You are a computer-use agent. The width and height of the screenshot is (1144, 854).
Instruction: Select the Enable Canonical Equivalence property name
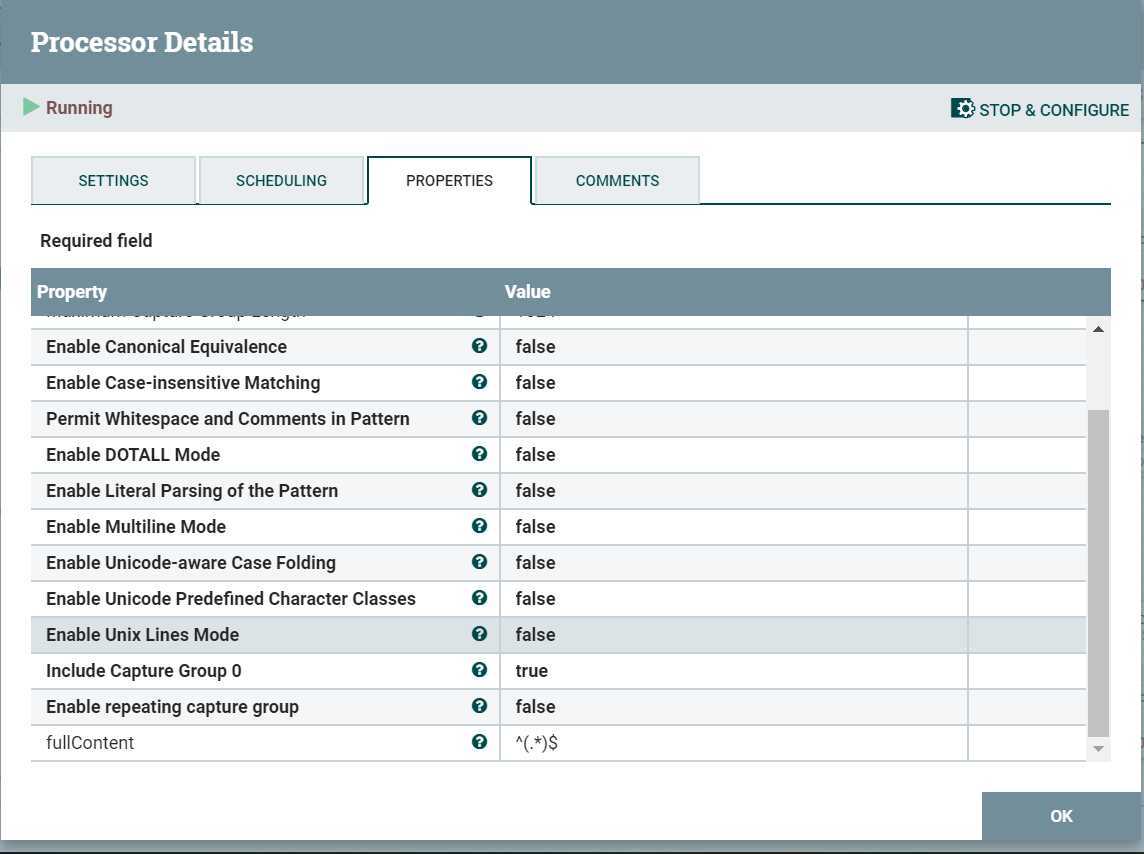tap(166, 346)
